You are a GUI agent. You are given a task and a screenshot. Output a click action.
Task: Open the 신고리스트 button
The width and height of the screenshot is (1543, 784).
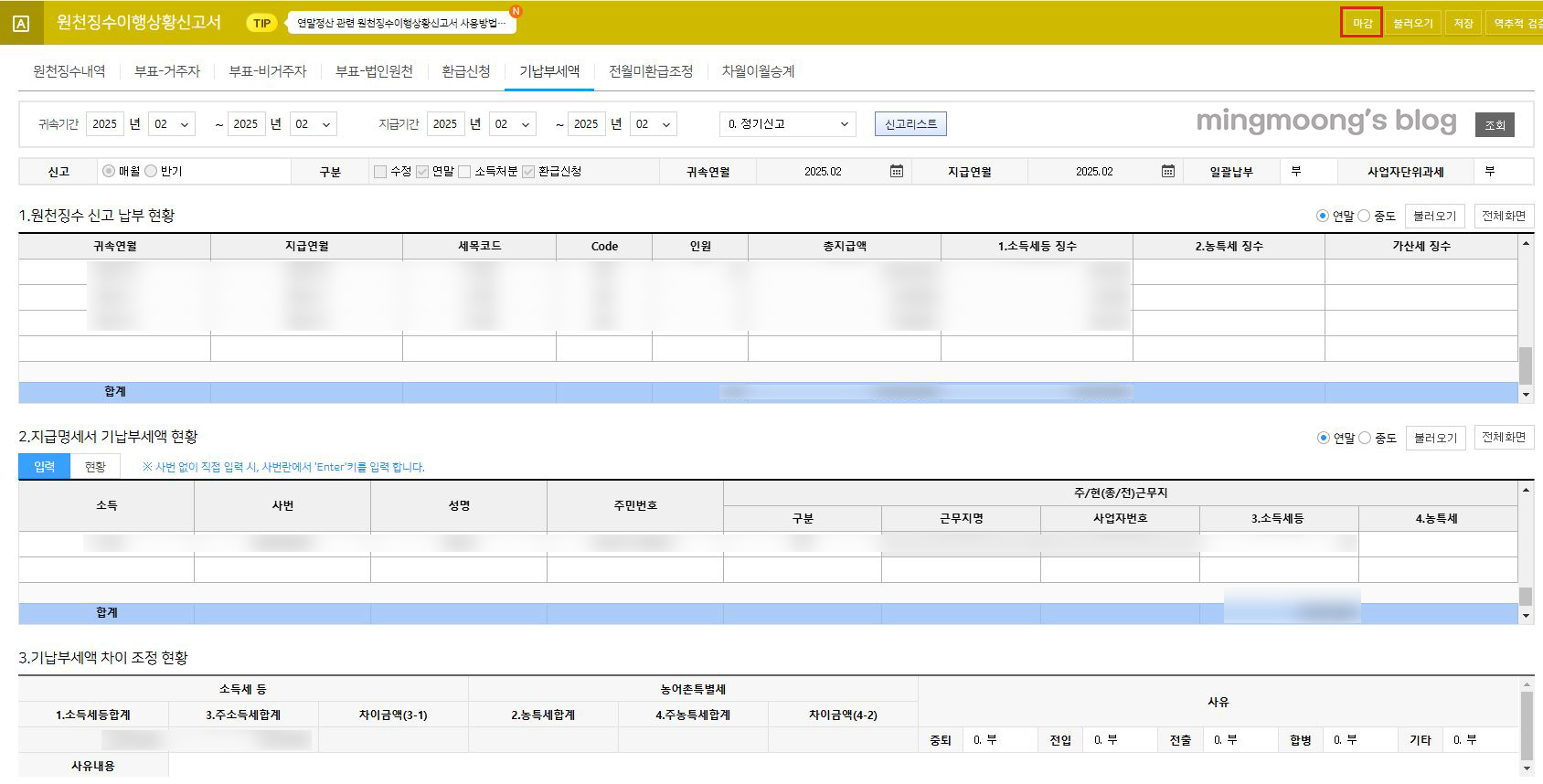pyautogui.click(x=910, y=124)
